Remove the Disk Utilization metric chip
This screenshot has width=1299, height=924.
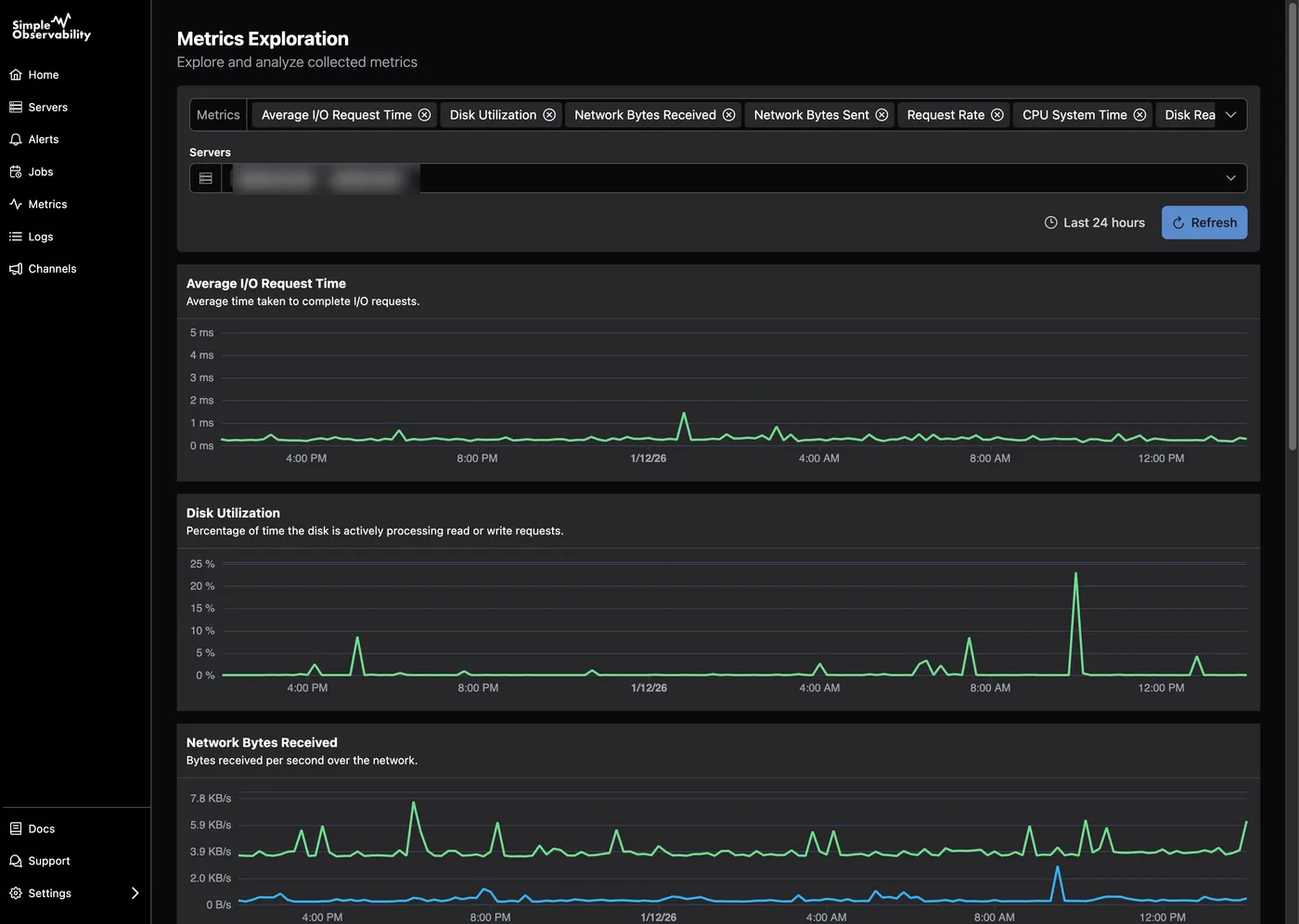coord(549,114)
